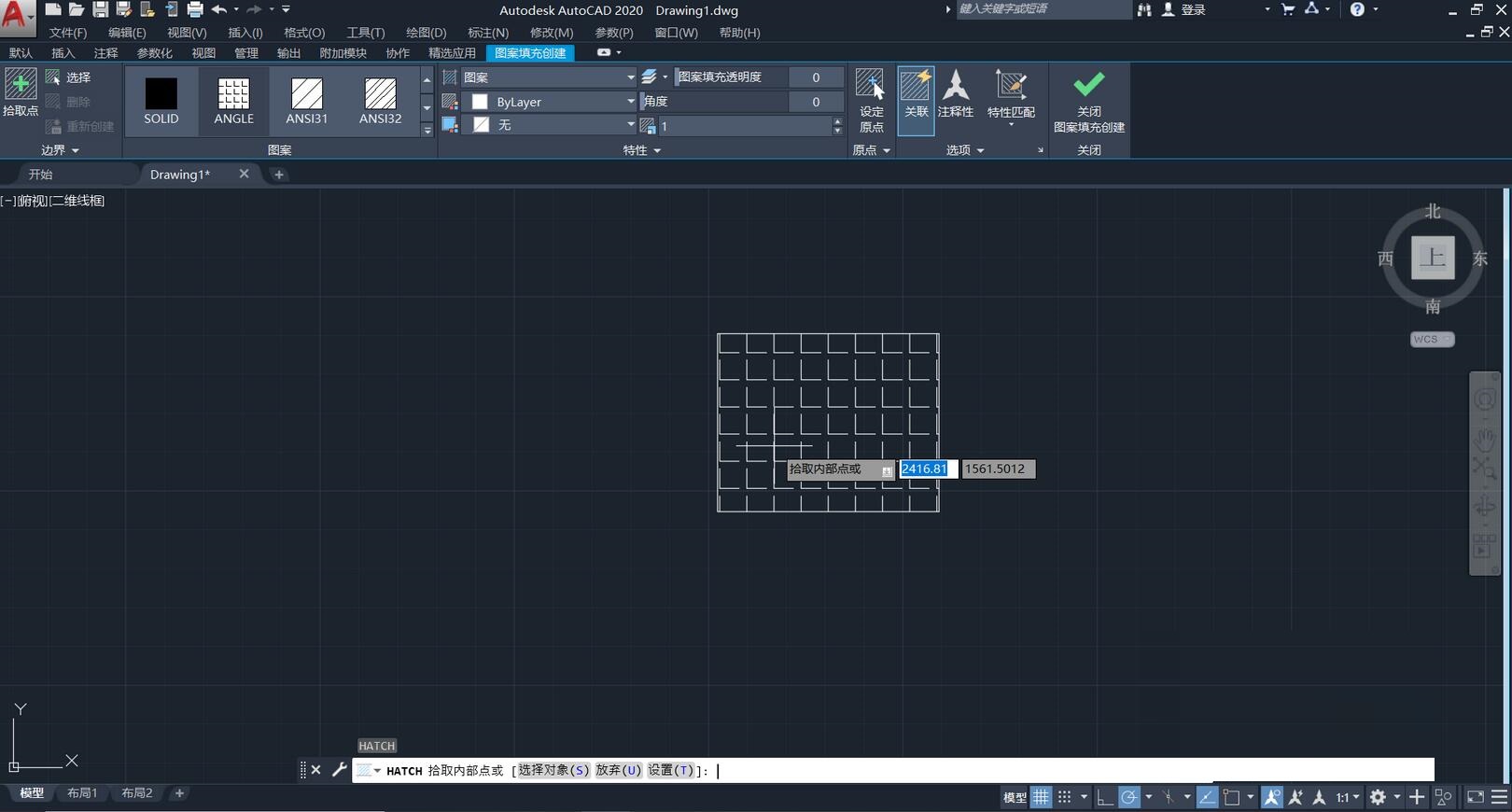Image resolution: width=1512 pixels, height=812 pixels.
Task: Click 选择对象(S) command option
Action: [x=553, y=770]
